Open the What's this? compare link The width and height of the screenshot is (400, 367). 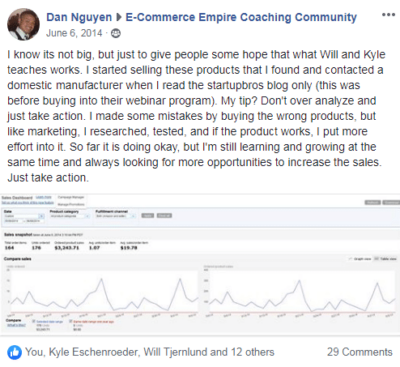click(16, 325)
